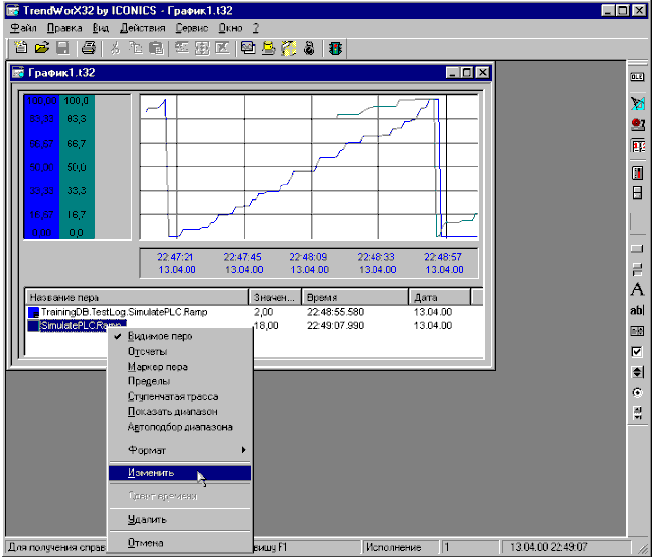Click the Paste clipboard toolbar icon
The height and width of the screenshot is (559, 655).
[x=156, y=48]
